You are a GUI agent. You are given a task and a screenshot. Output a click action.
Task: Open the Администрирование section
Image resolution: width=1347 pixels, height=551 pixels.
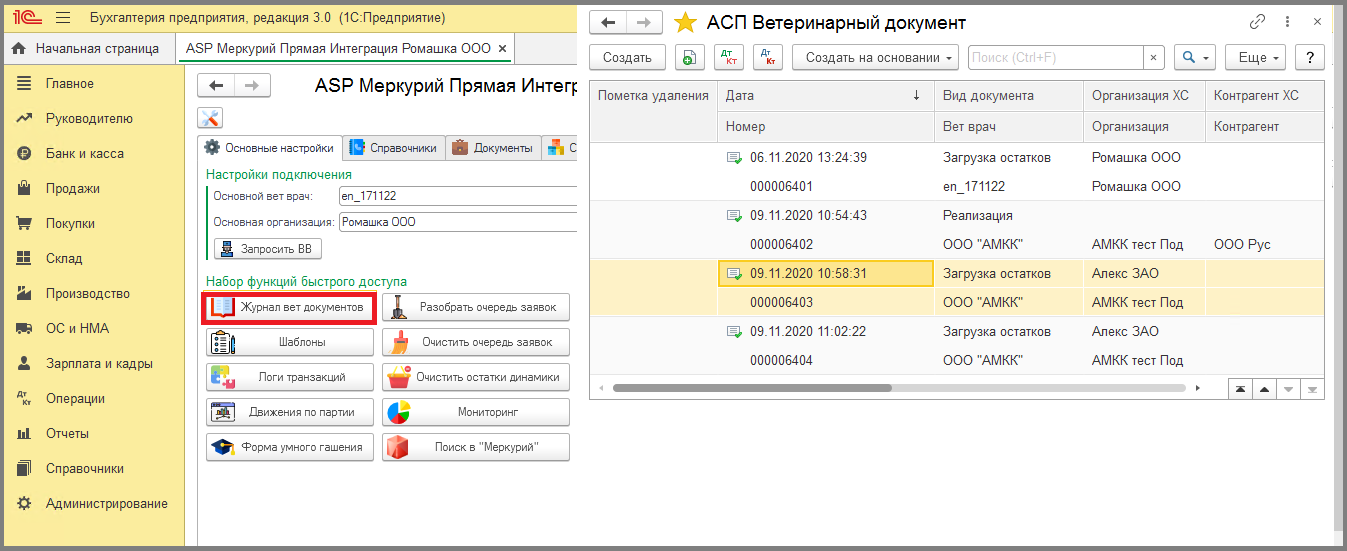(107, 504)
